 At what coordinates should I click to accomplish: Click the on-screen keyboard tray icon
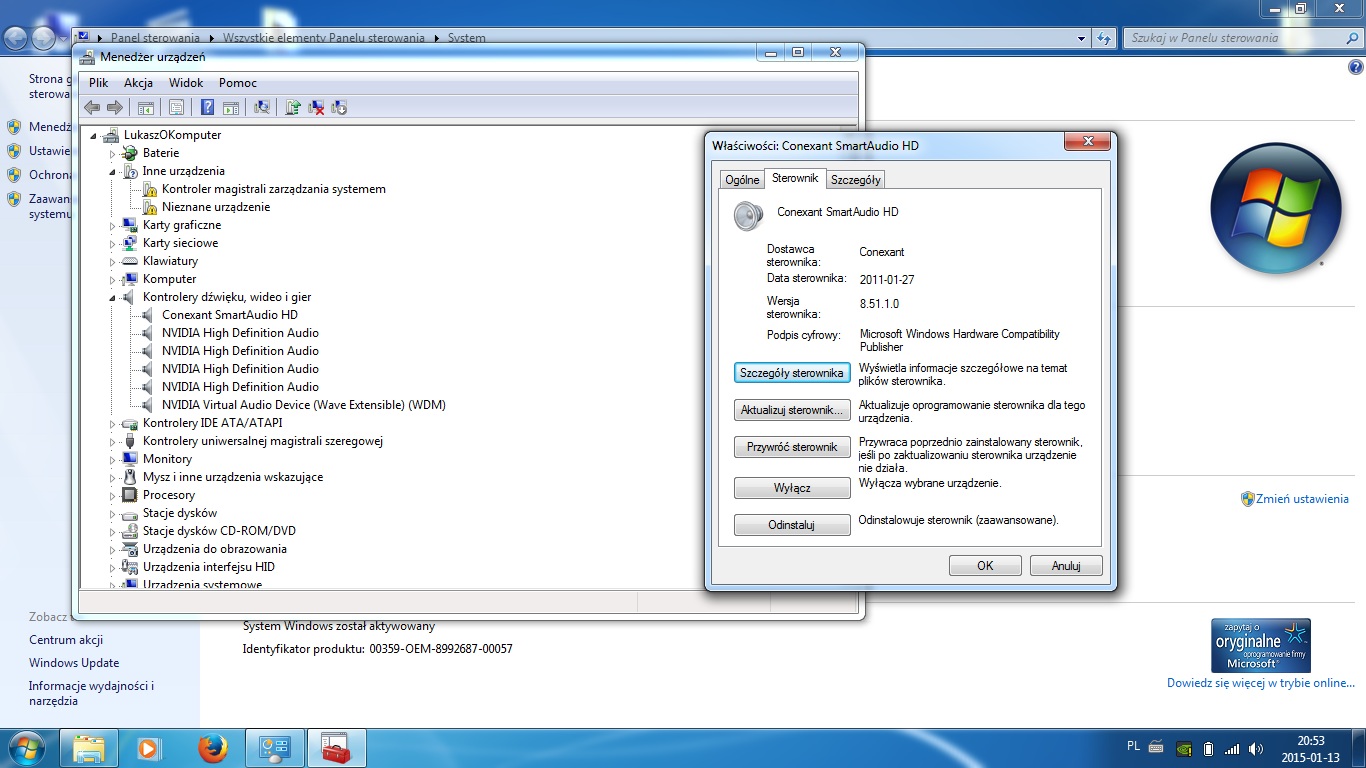(x=1156, y=747)
